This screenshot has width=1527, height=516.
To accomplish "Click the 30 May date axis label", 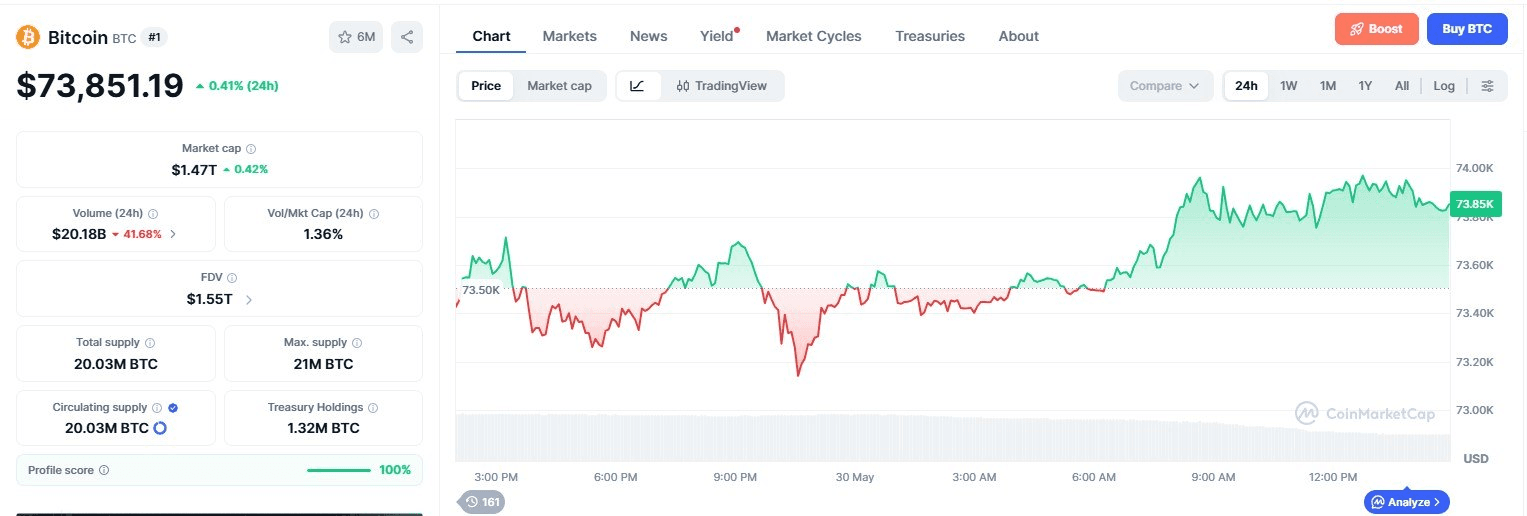I will [855, 477].
